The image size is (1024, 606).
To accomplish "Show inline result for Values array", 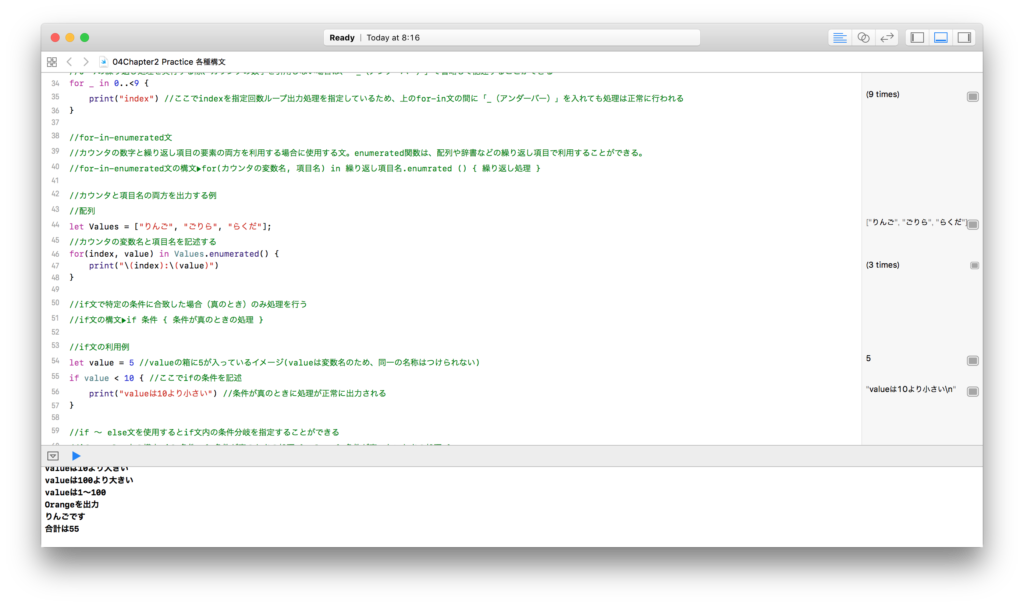I will 973,225.
